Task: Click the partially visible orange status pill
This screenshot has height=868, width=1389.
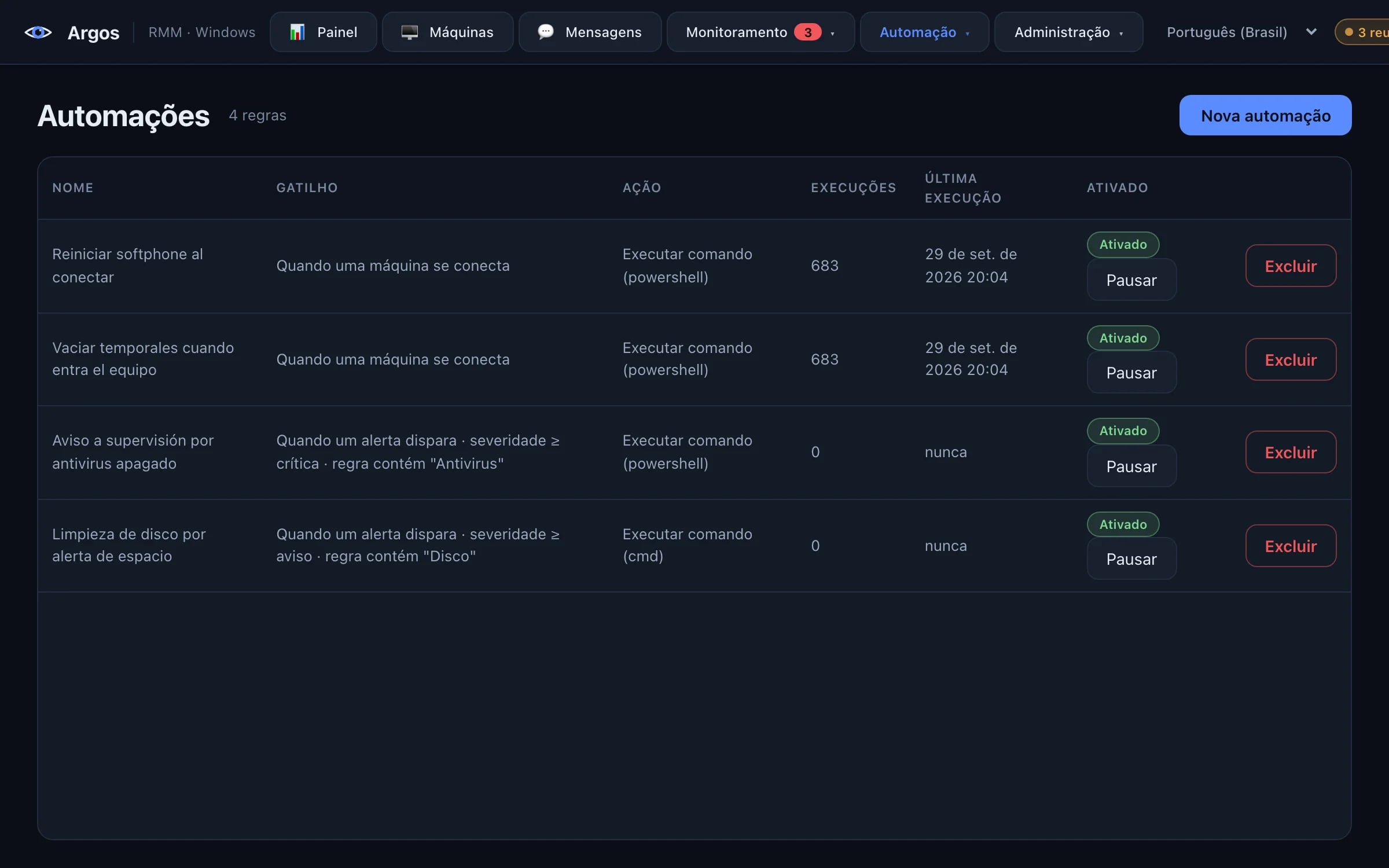Action: coord(1362,32)
